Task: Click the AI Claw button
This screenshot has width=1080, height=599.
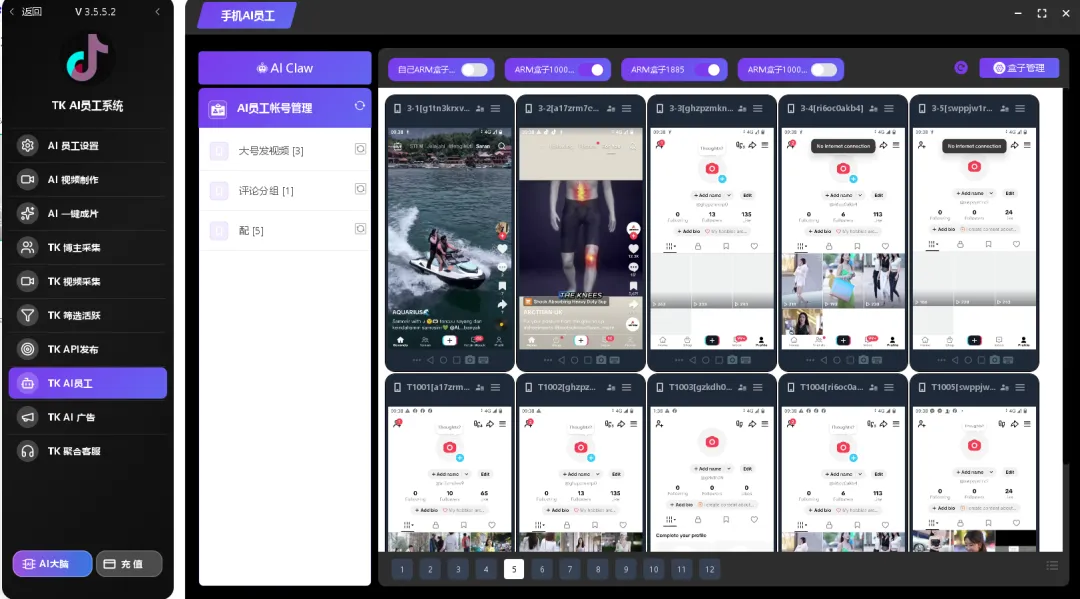Action: pyautogui.click(x=284, y=68)
